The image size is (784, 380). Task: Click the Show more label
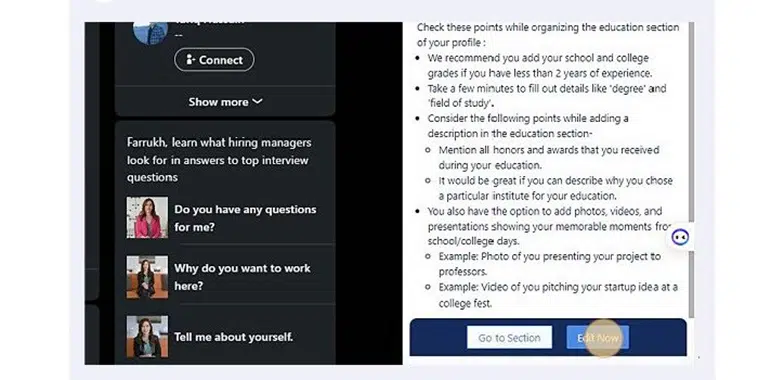(x=218, y=102)
